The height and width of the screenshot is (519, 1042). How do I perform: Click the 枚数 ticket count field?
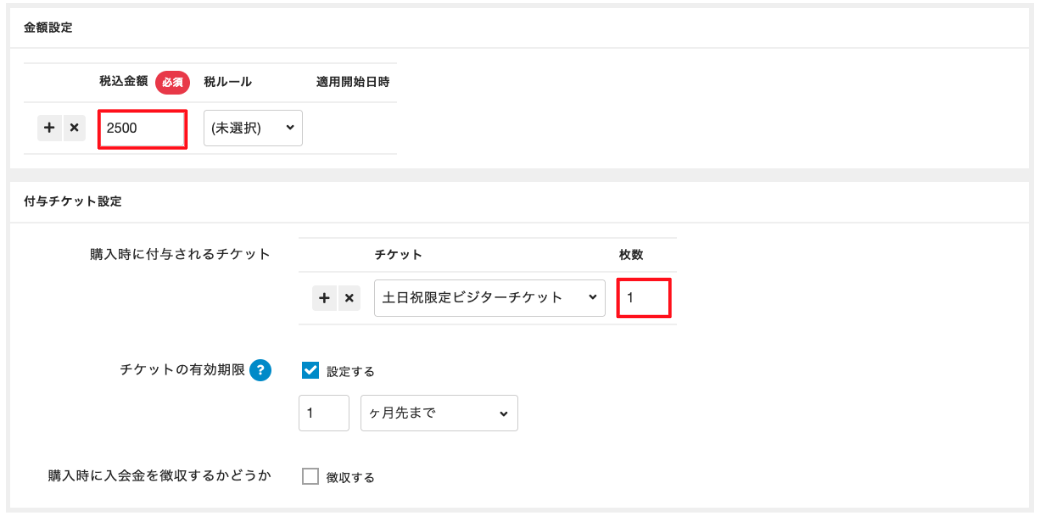point(643,298)
